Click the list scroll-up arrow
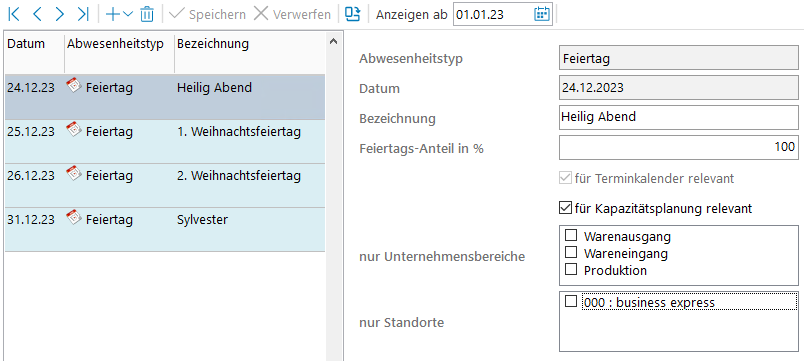The image size is (804, 361). [333, 42]
